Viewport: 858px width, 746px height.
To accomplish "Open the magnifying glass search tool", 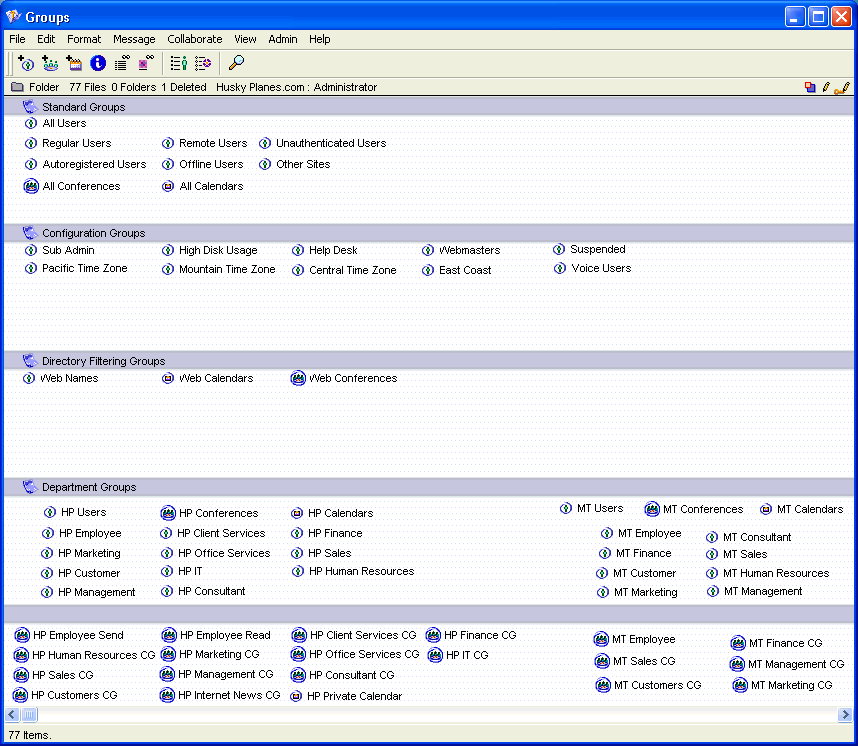I will (x=236, y=63).
